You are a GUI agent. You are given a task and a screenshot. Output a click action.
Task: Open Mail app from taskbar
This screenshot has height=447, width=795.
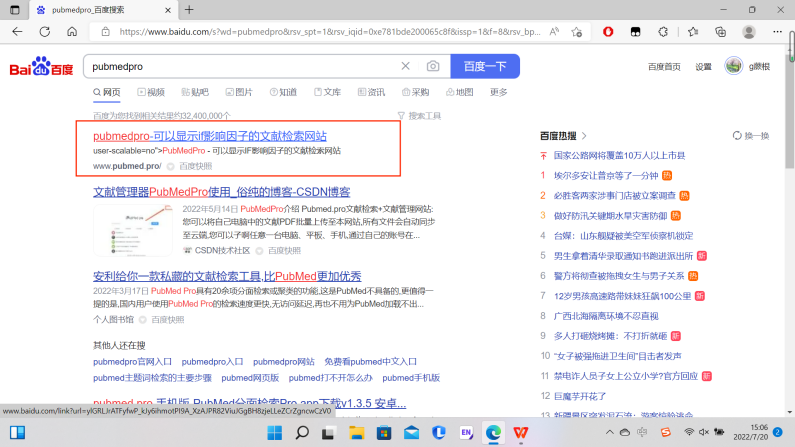tap(412, 433)
